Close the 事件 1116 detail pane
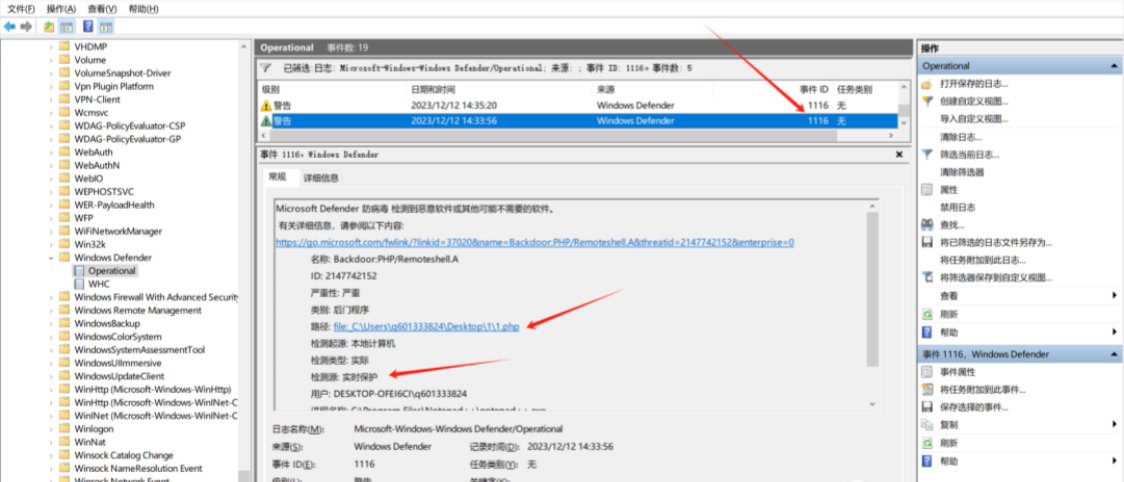The height and width of the screenshot is (482, 1124). tap(899, 154)
